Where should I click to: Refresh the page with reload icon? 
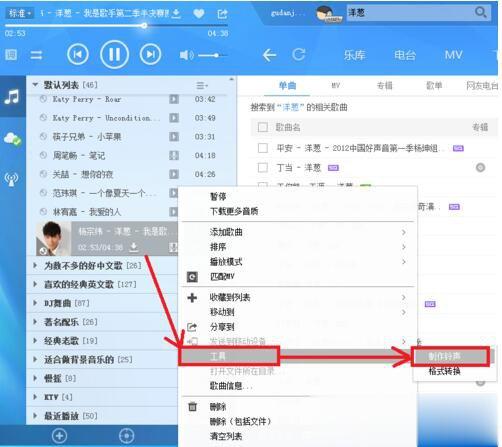(299, 54)
